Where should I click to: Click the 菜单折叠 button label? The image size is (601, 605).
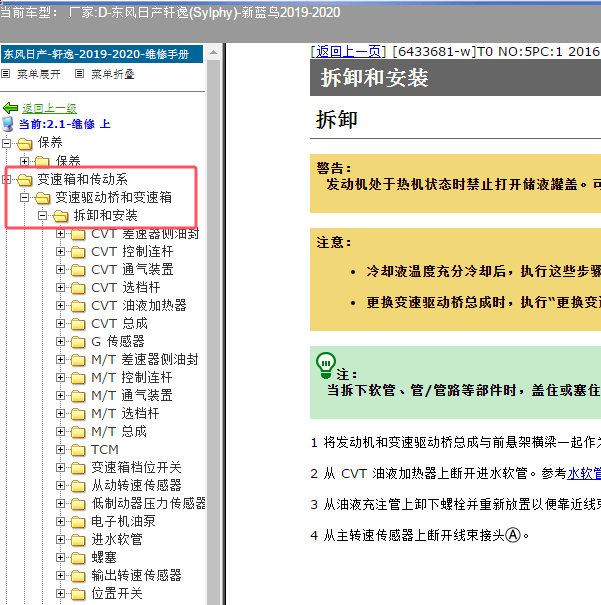[113, 74]
